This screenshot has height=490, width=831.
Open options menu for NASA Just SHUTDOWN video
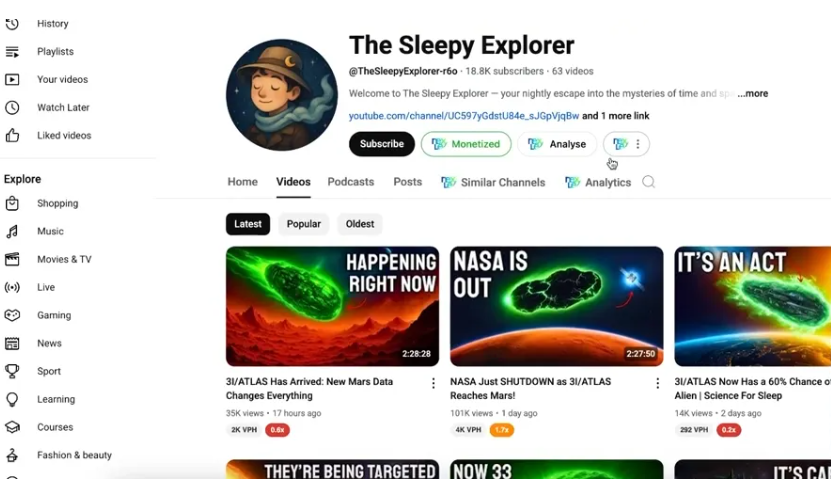pos(657,383)
